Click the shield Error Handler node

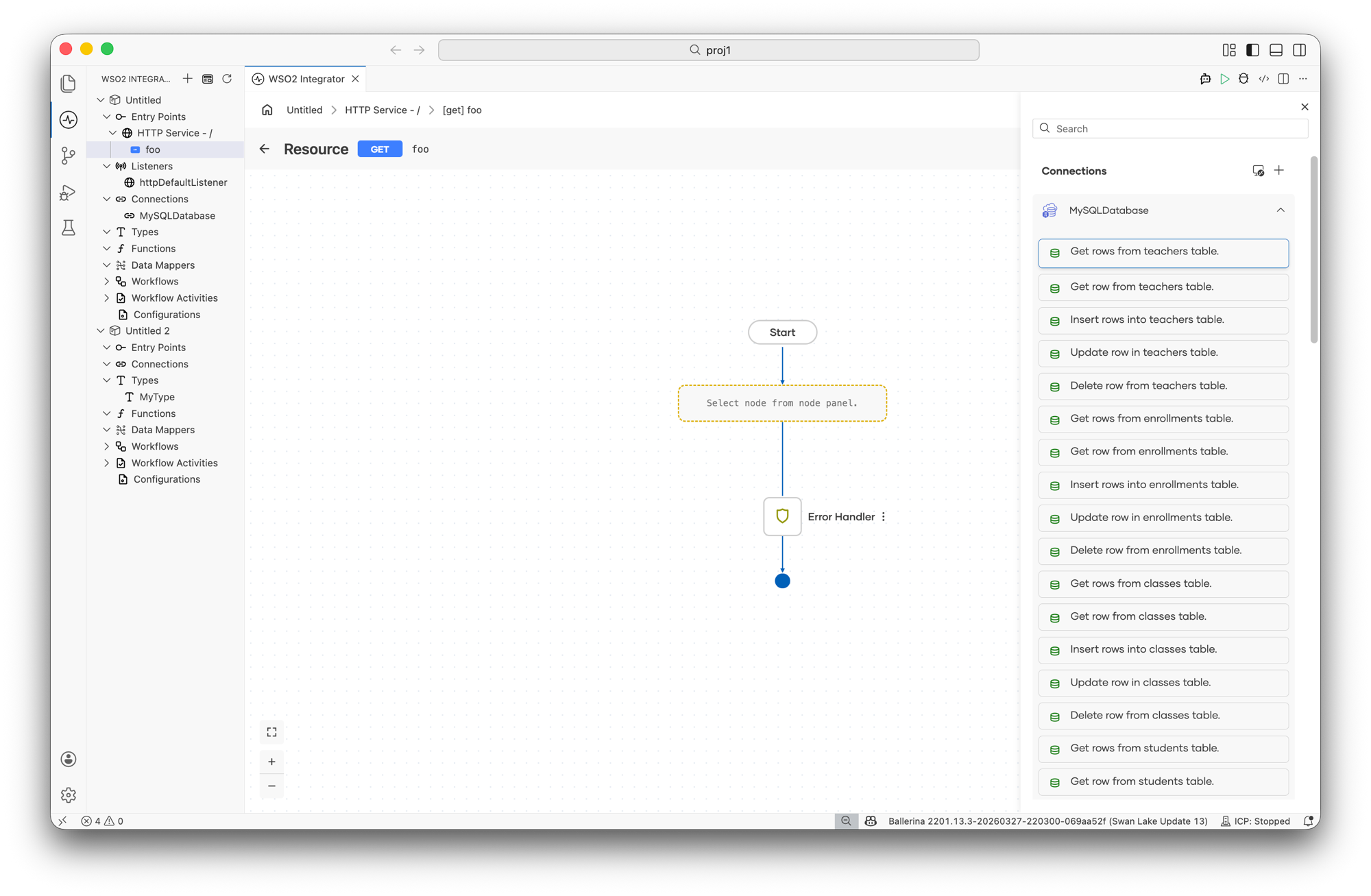click(782, 516)
